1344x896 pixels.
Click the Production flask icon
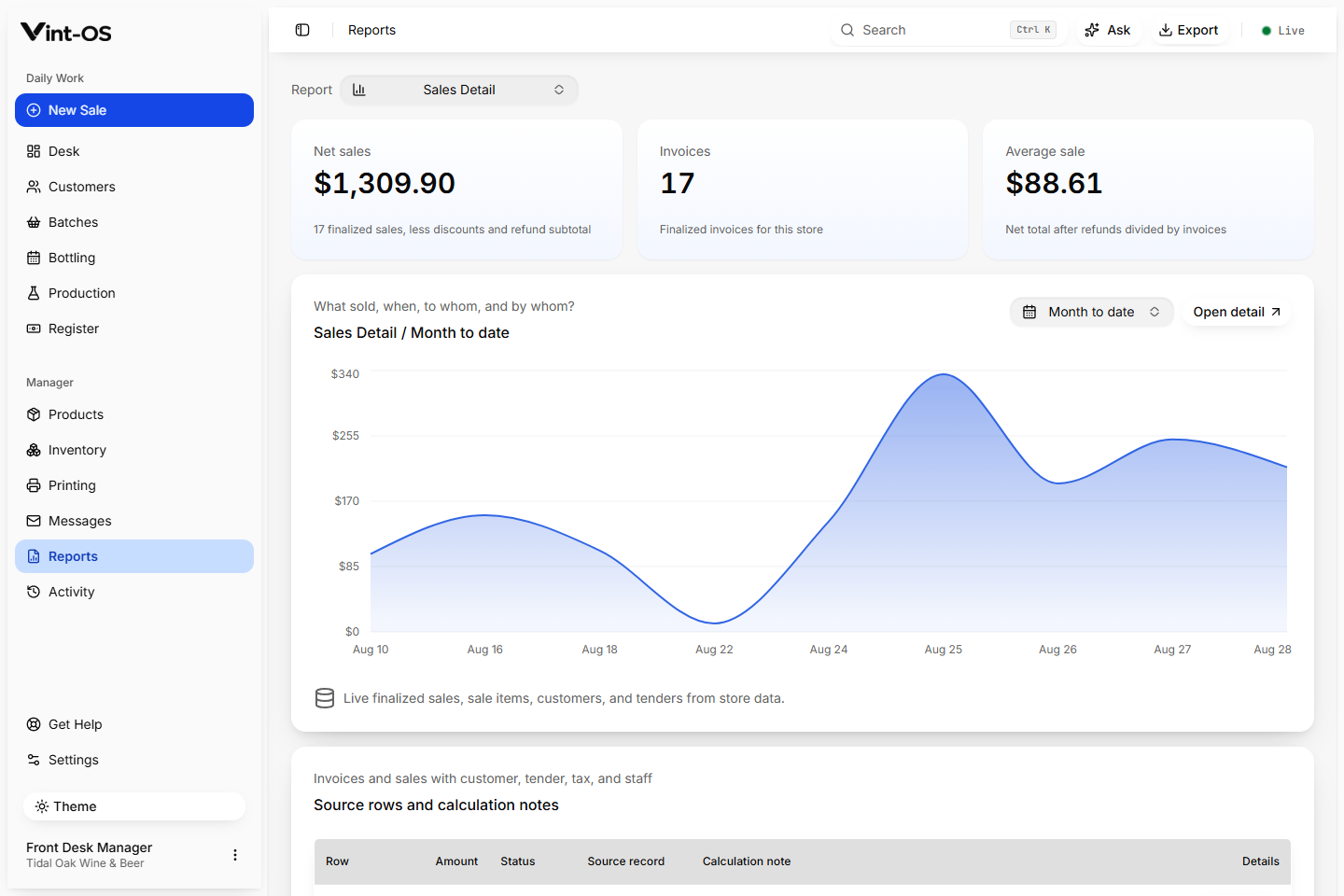[x=34, y=293]
